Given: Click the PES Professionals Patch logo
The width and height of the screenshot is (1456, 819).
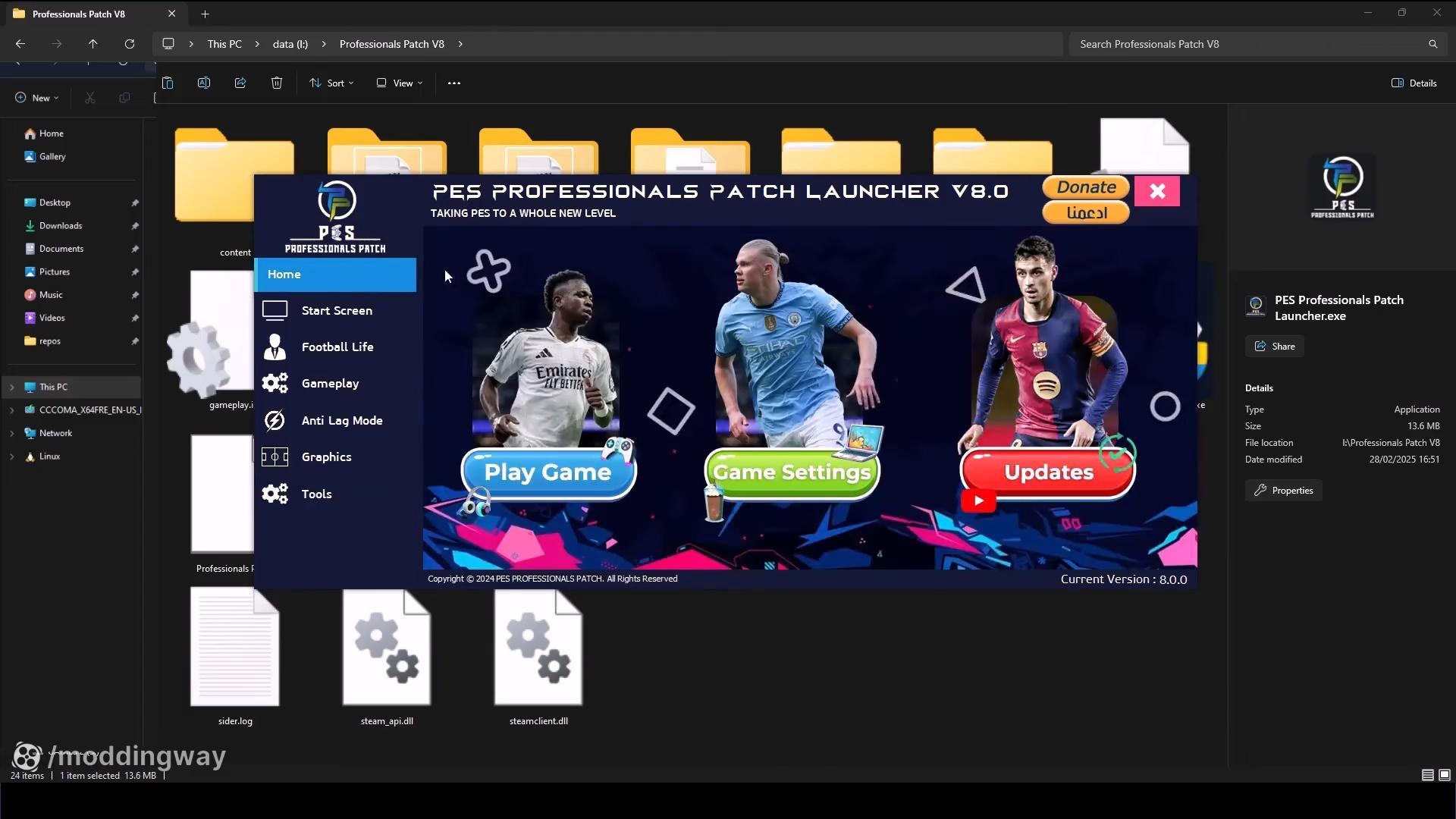Looking at the screenshot, I should pyautogui.click(x=335, y=217).
